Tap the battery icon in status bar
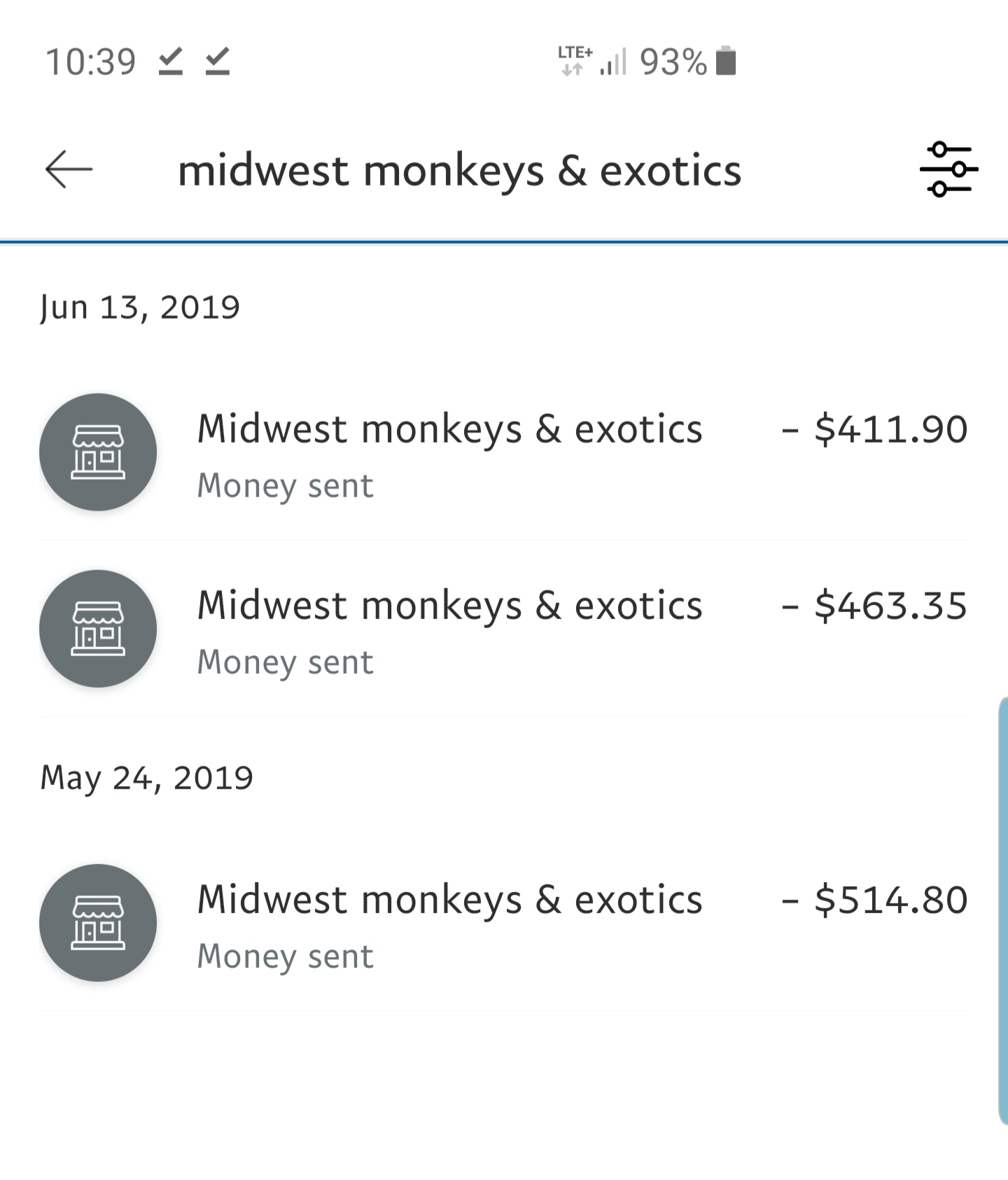The image size is (1008, 1180). pyautogui.click(x=726, y=61)
